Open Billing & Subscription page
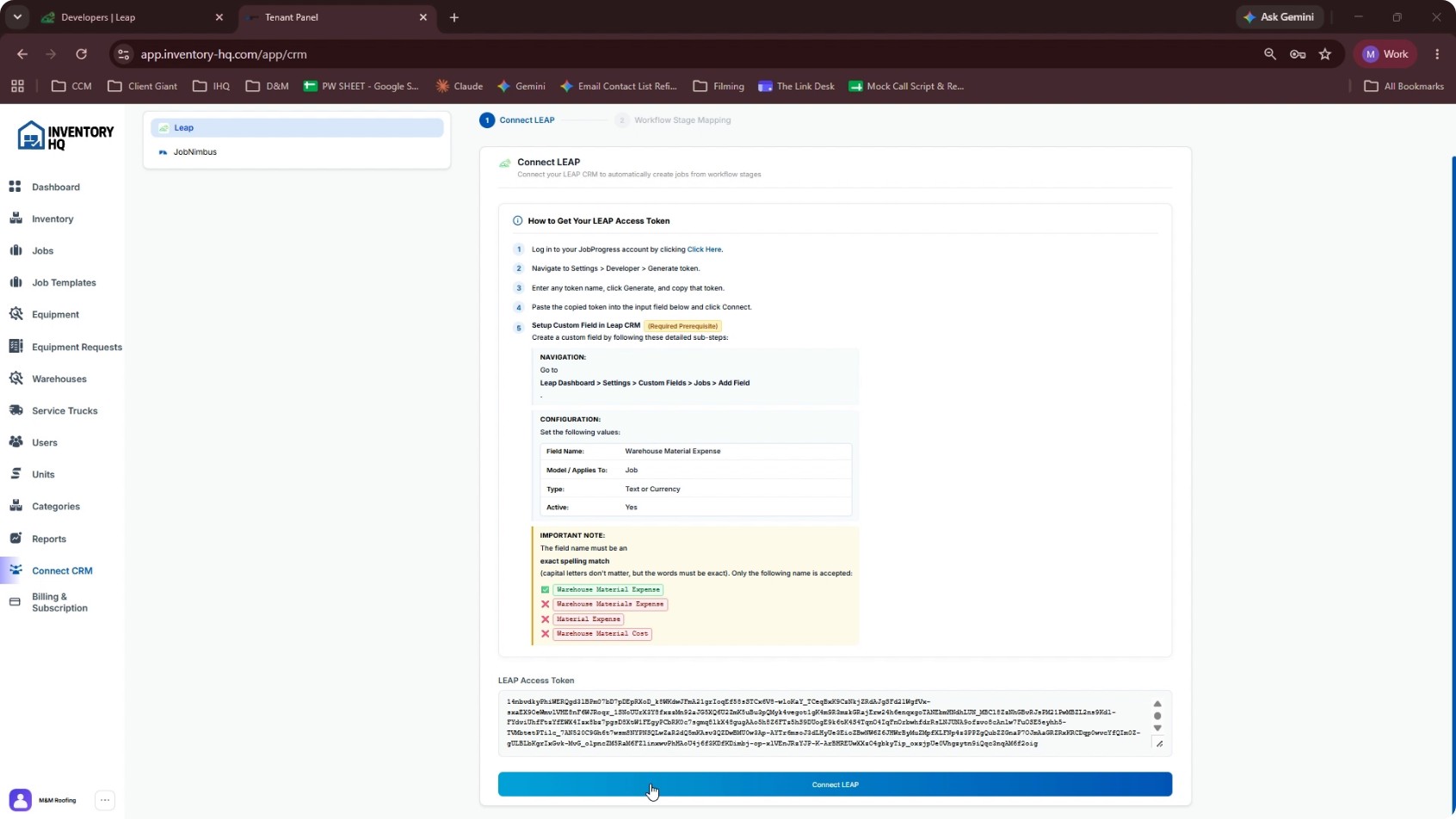The width and height of the screenshot is (1456, 819). 59,602
